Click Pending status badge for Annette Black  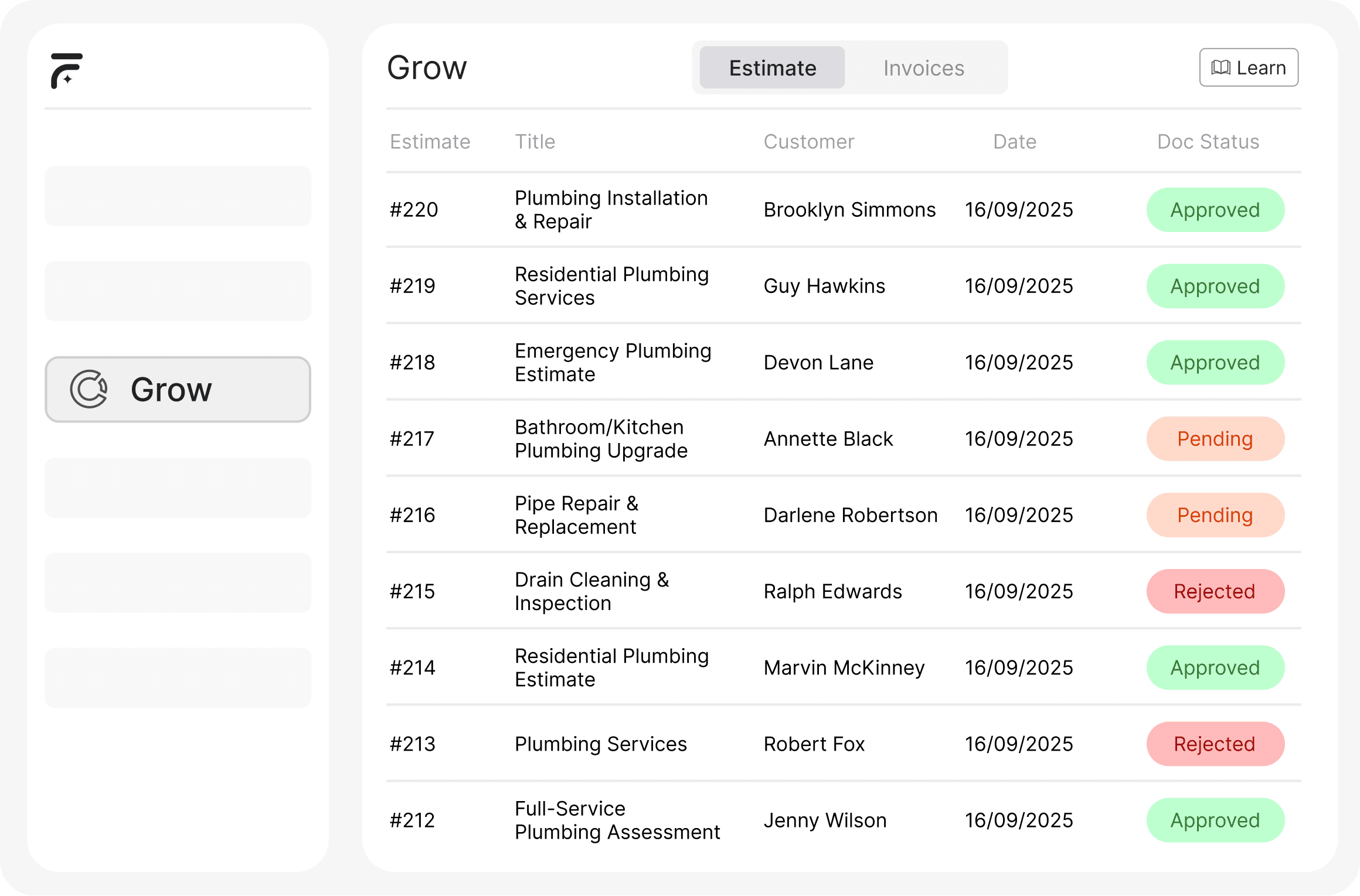pos(1215,439)
